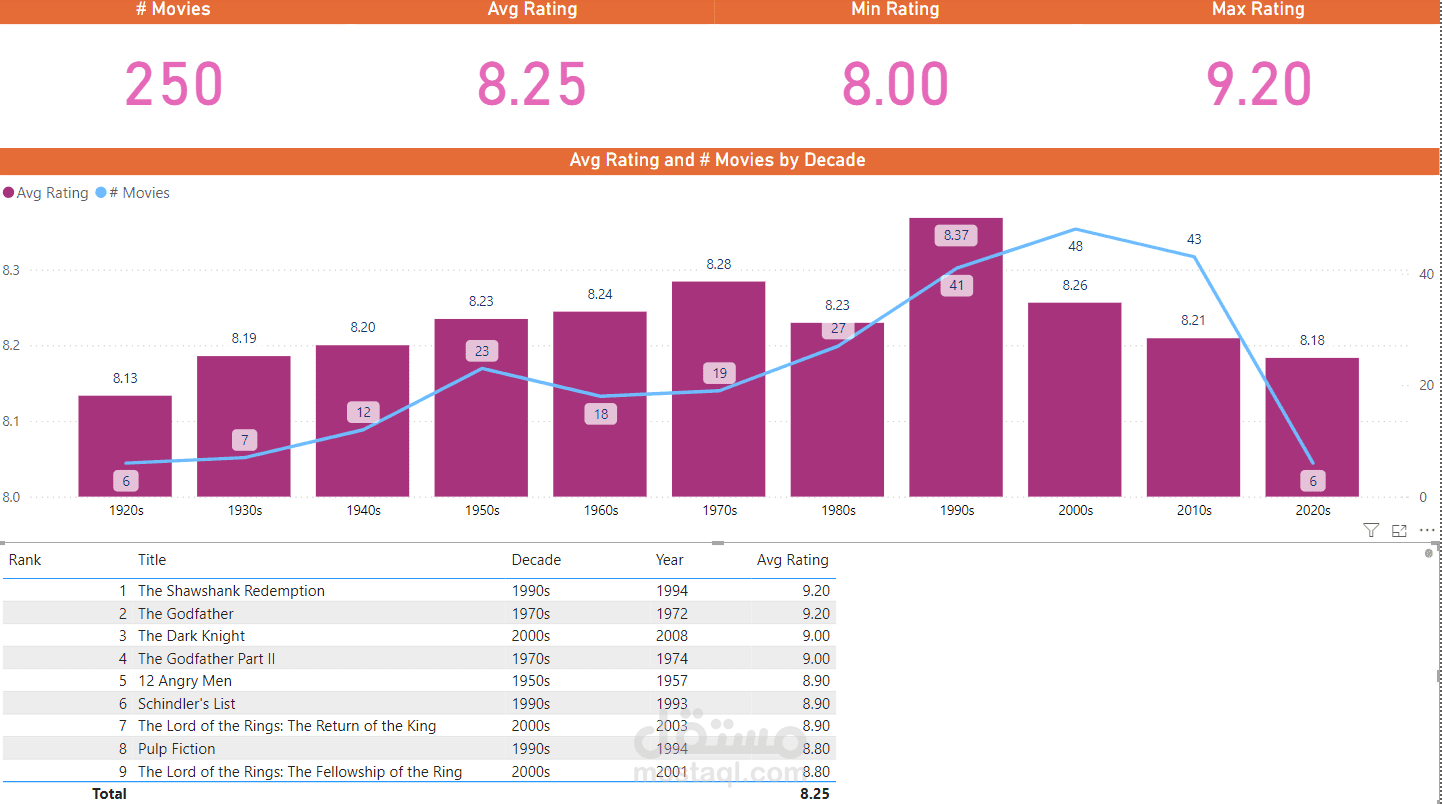Screen dimensions: 1442x804
Task: Select The Godfather Part II row title
Action: [206, 659]
